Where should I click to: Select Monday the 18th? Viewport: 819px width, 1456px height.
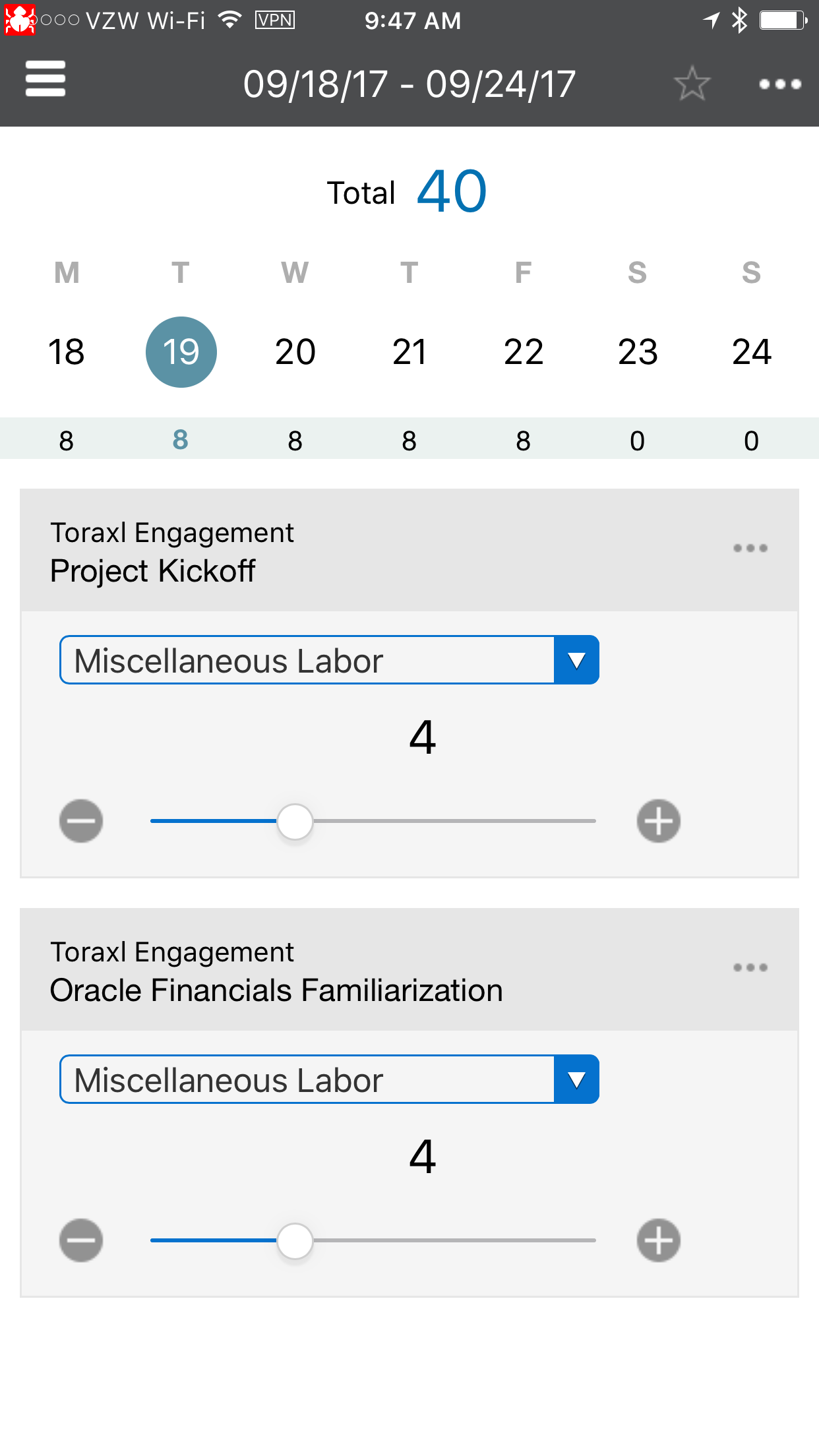pyautogui.click(x=67, y=351)
